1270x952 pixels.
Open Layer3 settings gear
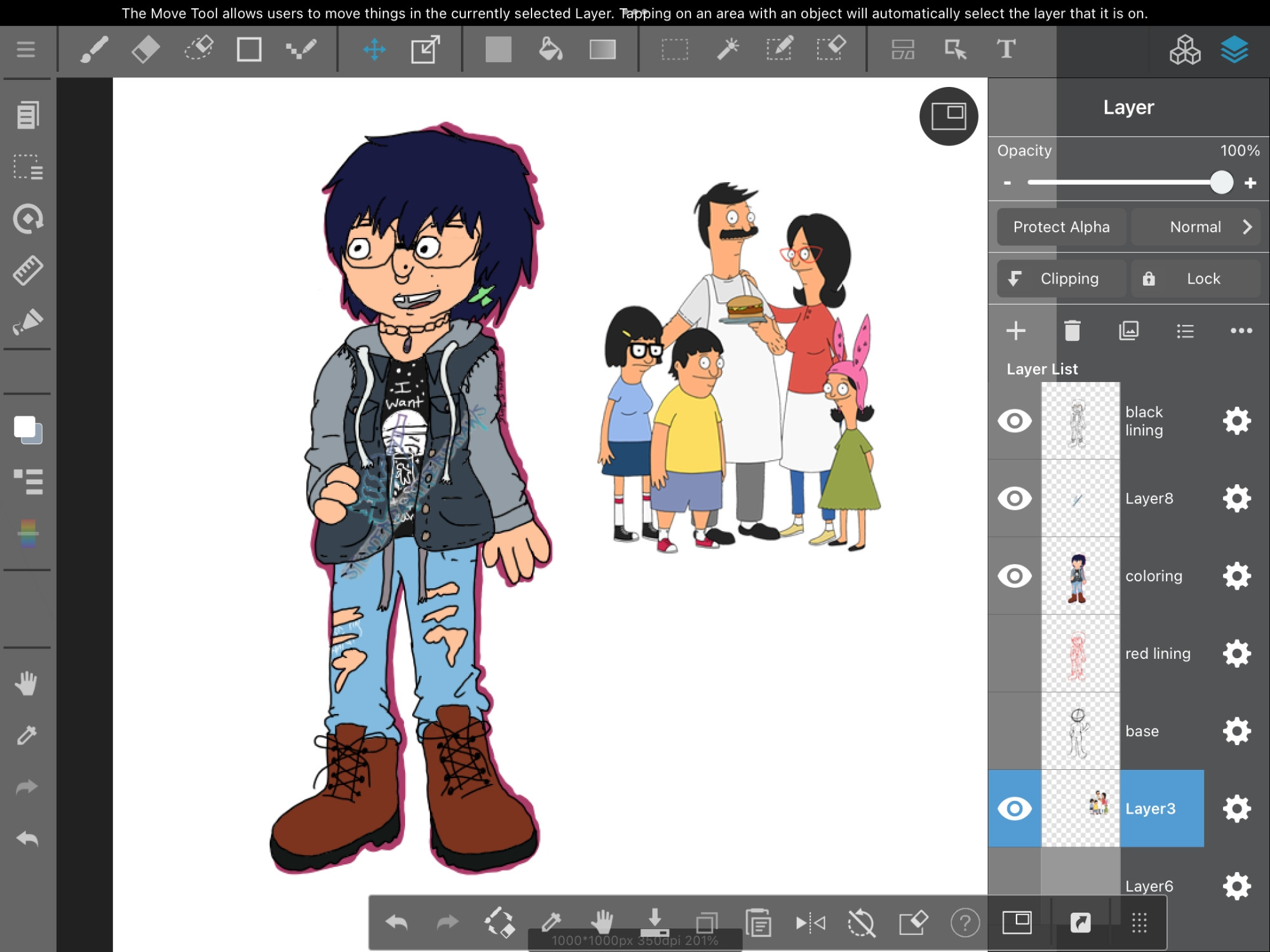1237,809
